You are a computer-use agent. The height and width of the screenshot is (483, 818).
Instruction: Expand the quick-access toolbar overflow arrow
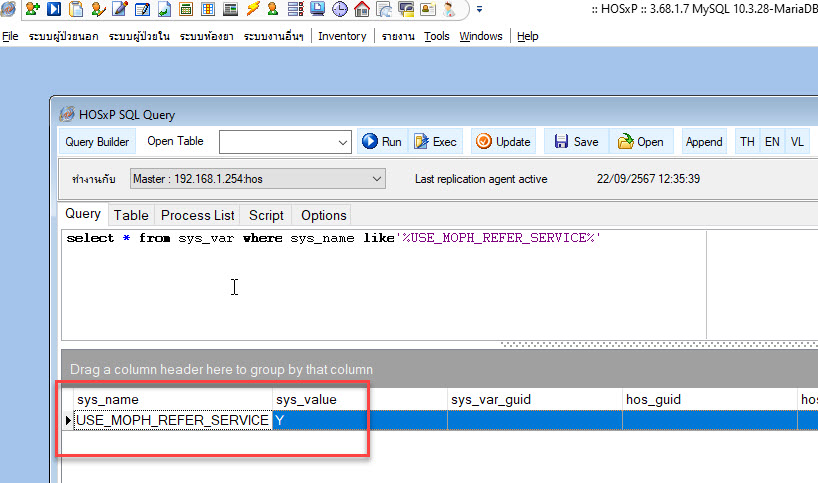coord(478,10)
